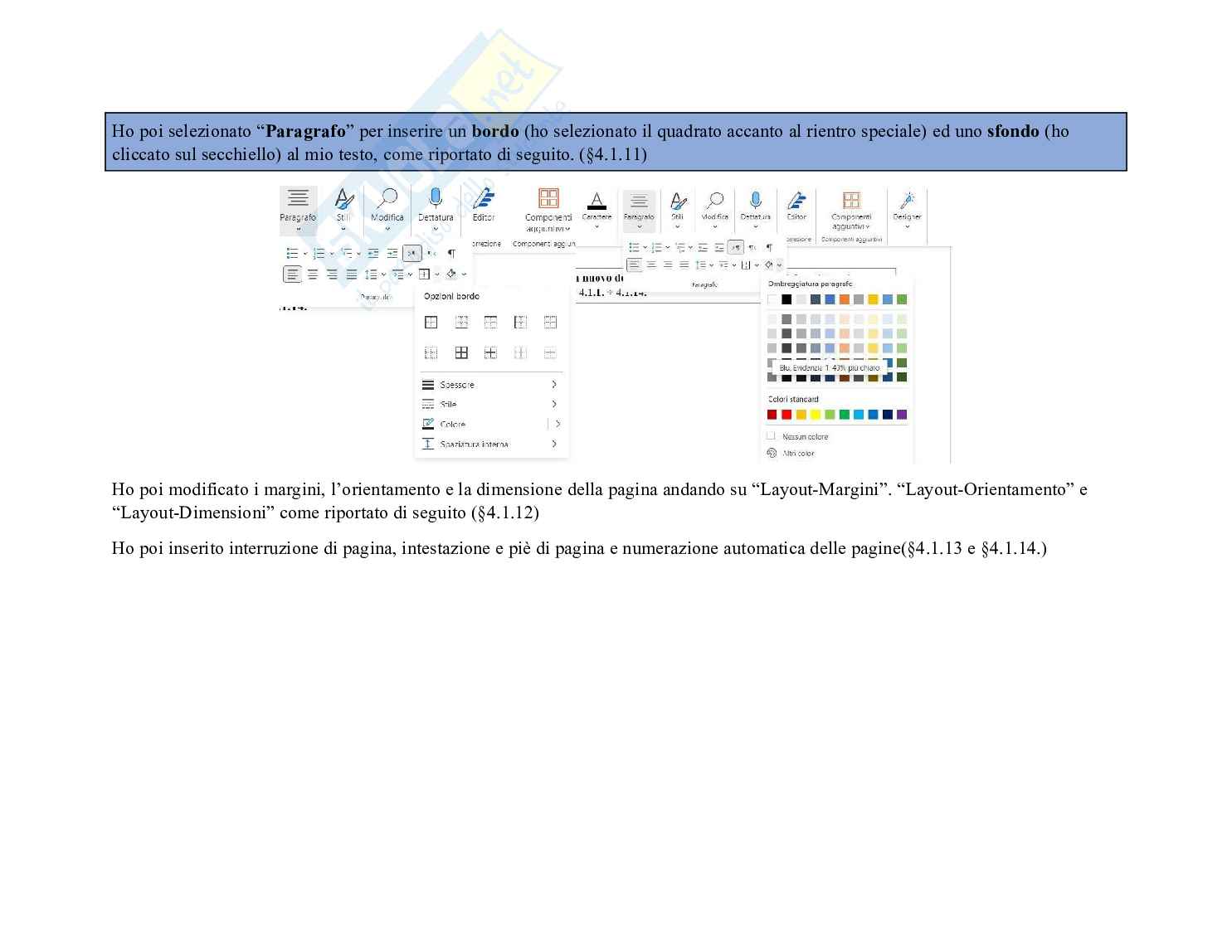The height and width of the screenshot is (952, 1232).
Task: Choose the all borders grid option
Action: pyautogui.click(x=461, y=353)
